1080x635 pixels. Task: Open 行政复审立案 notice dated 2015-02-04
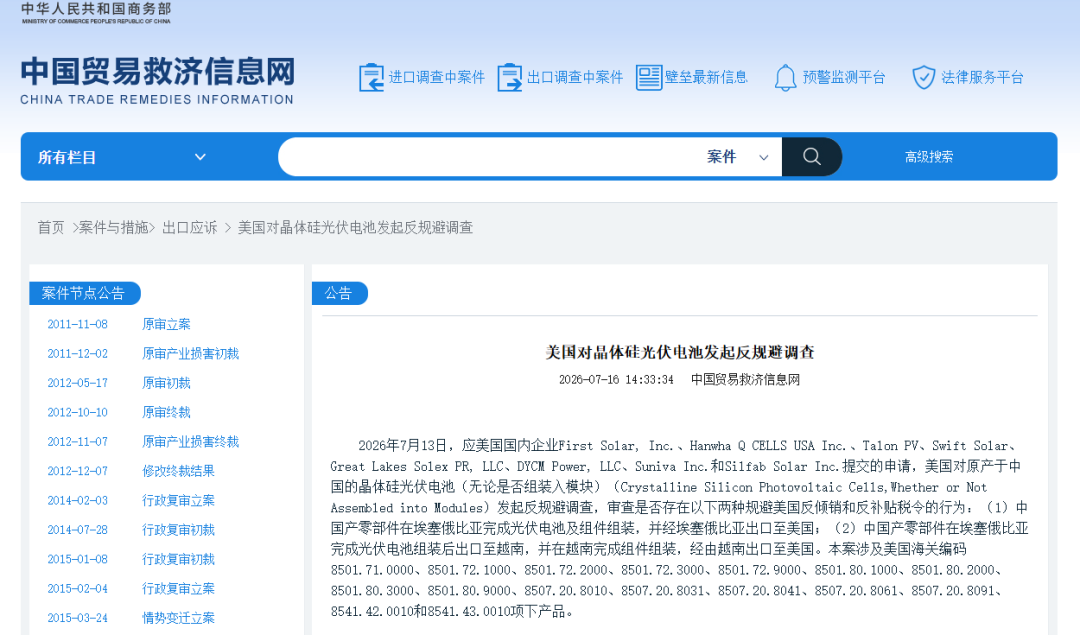(178, 589)
